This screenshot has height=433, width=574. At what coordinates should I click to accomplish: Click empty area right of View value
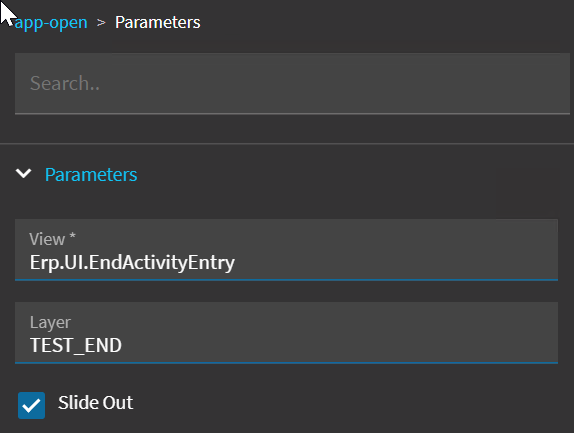[395, 262]
